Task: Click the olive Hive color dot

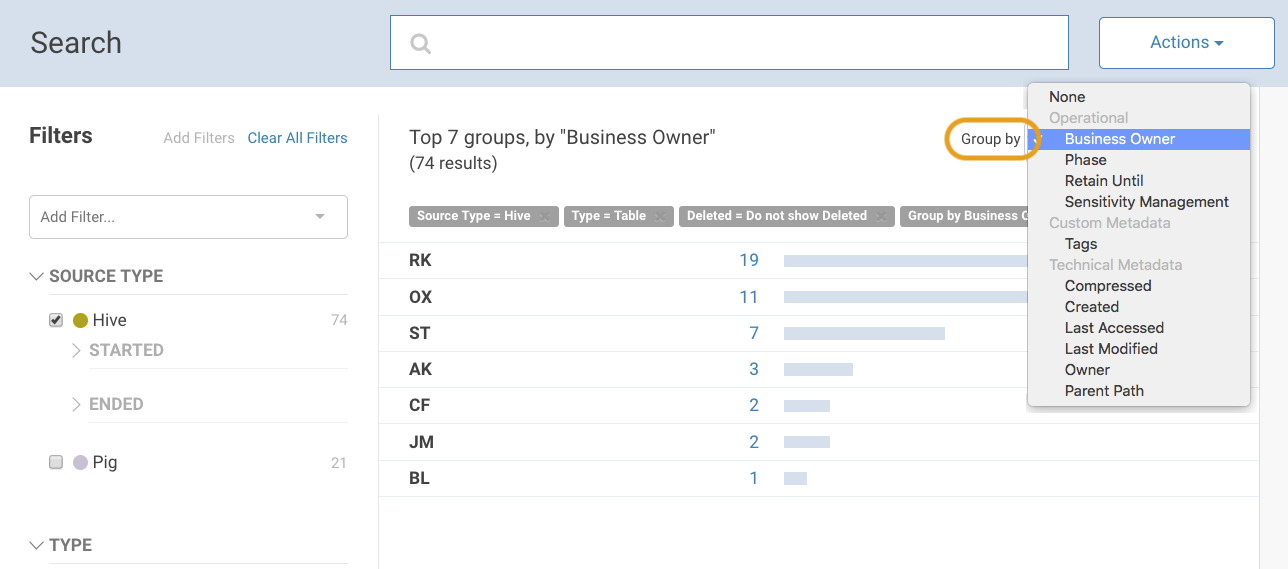Action: pyautogui.click(x=80, y=321)
